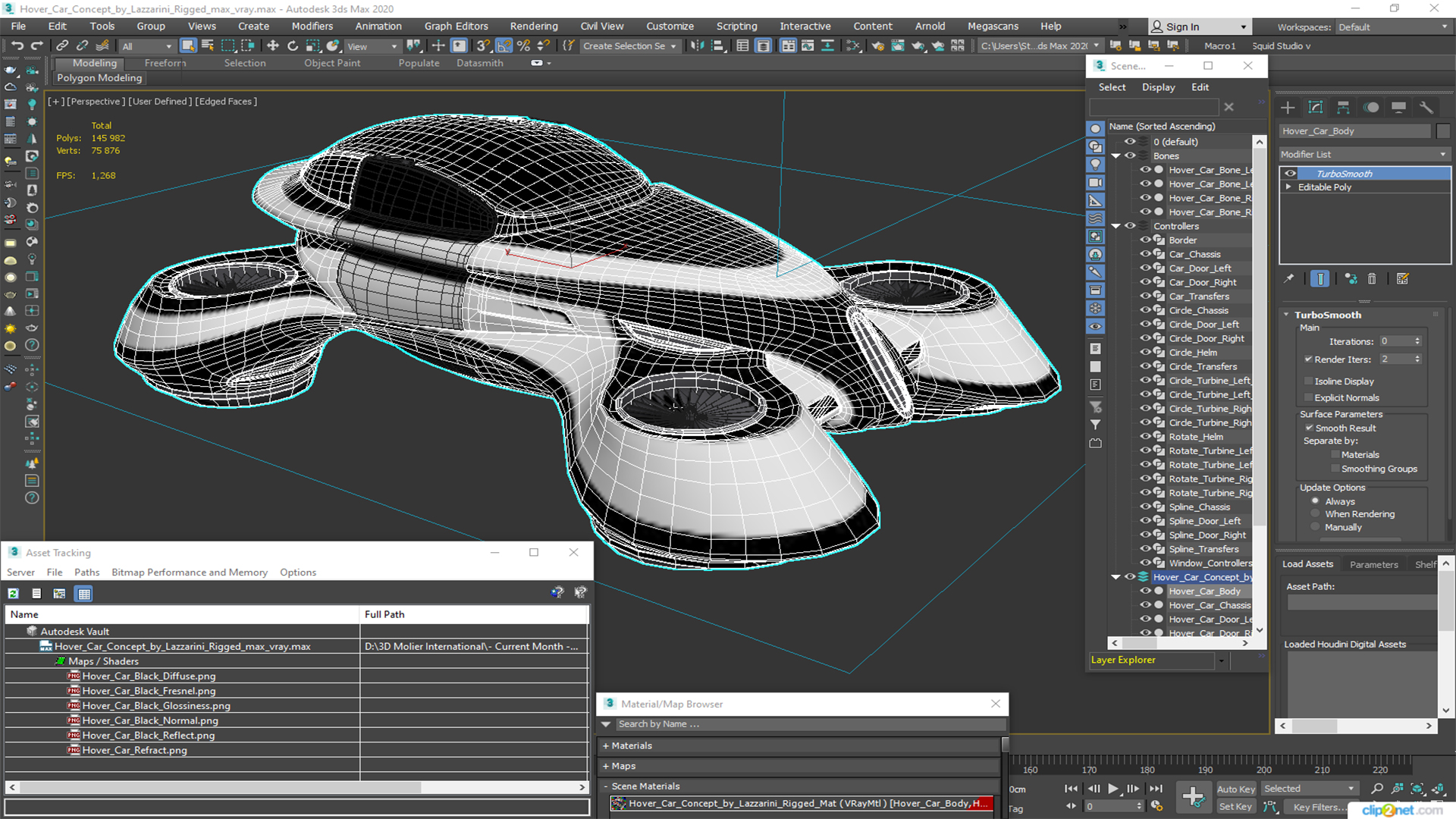Expand the Editable Poly stack entry
This screenshot has height=819, width=1456.
coord(1288,187)
